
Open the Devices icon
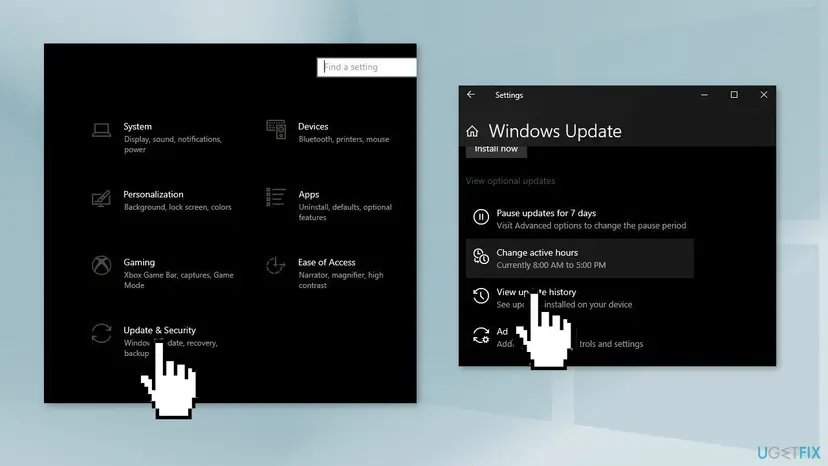click(276, 129)
